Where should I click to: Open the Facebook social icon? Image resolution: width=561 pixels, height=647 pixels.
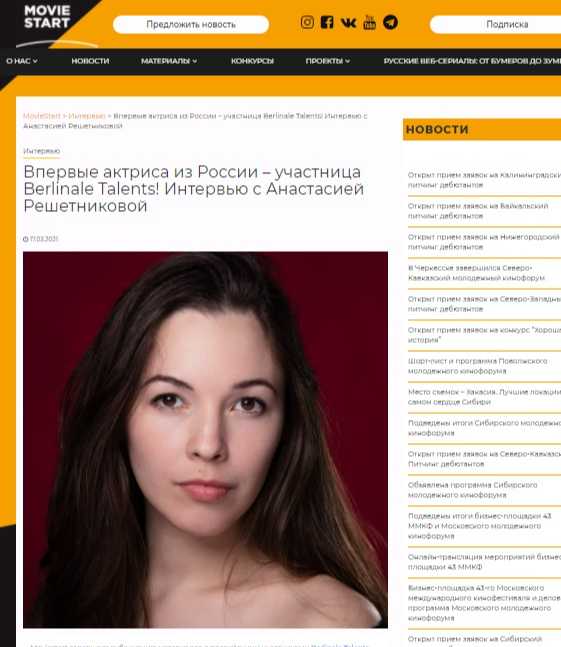pos(327,22)
